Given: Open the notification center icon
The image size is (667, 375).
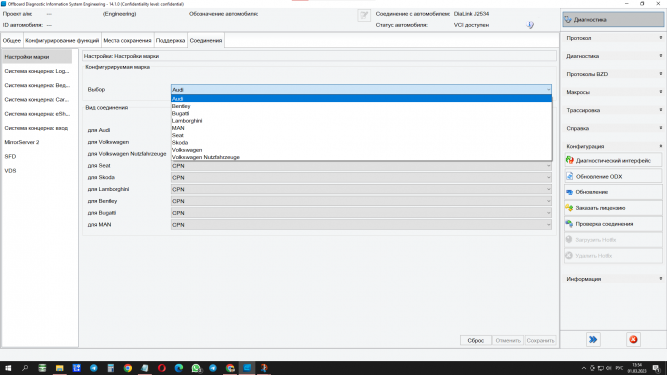Looking at the screenshot, I should [656, 368].
